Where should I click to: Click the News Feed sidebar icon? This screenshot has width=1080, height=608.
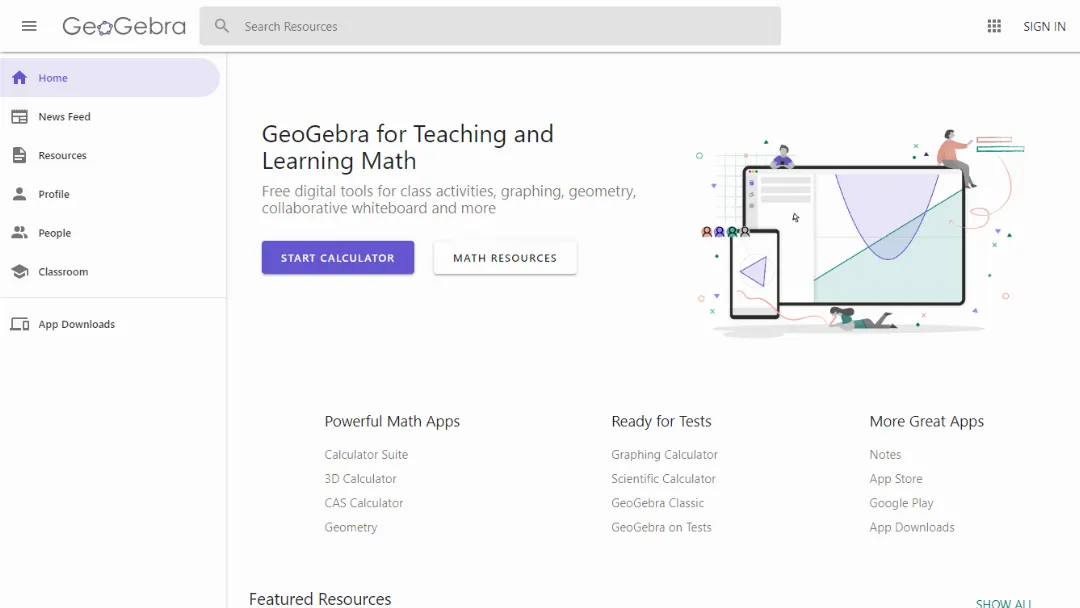[19, 117]
